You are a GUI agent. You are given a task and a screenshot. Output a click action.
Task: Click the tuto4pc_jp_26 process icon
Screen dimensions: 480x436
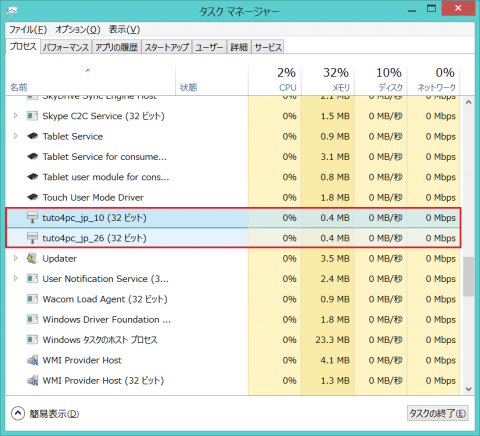[x=32, y=238]
